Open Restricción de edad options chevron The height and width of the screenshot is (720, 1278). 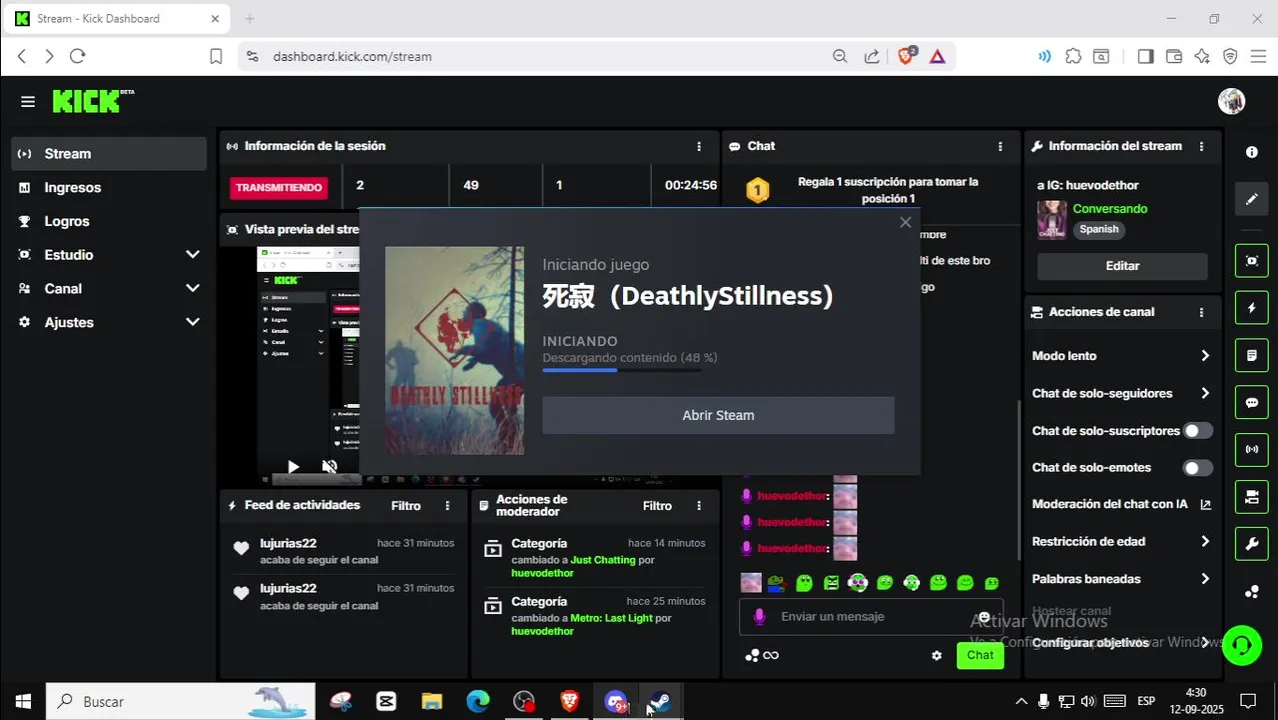(1205, 542)
